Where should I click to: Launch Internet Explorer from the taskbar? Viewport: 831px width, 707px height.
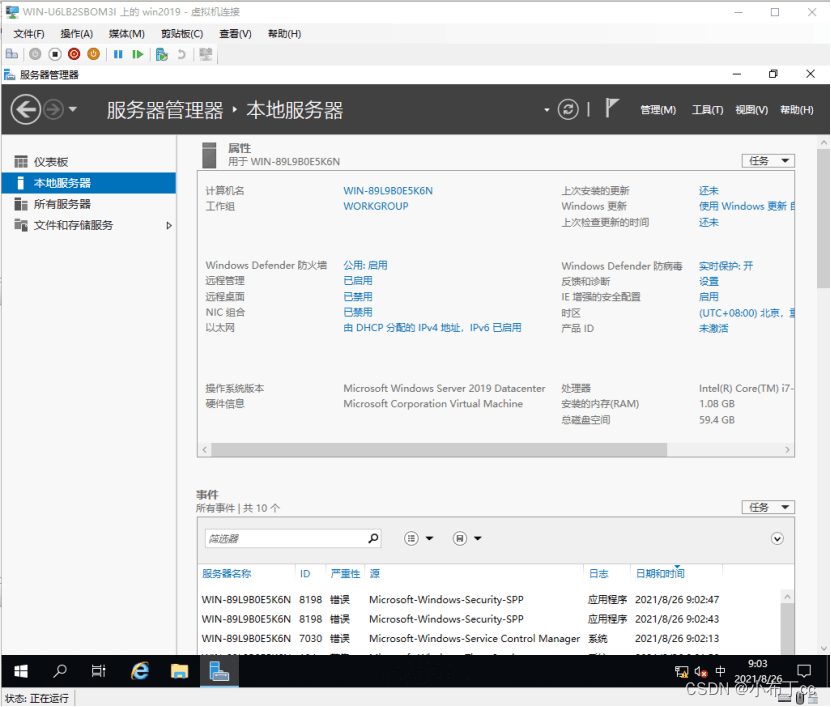[x=140, y=671]
